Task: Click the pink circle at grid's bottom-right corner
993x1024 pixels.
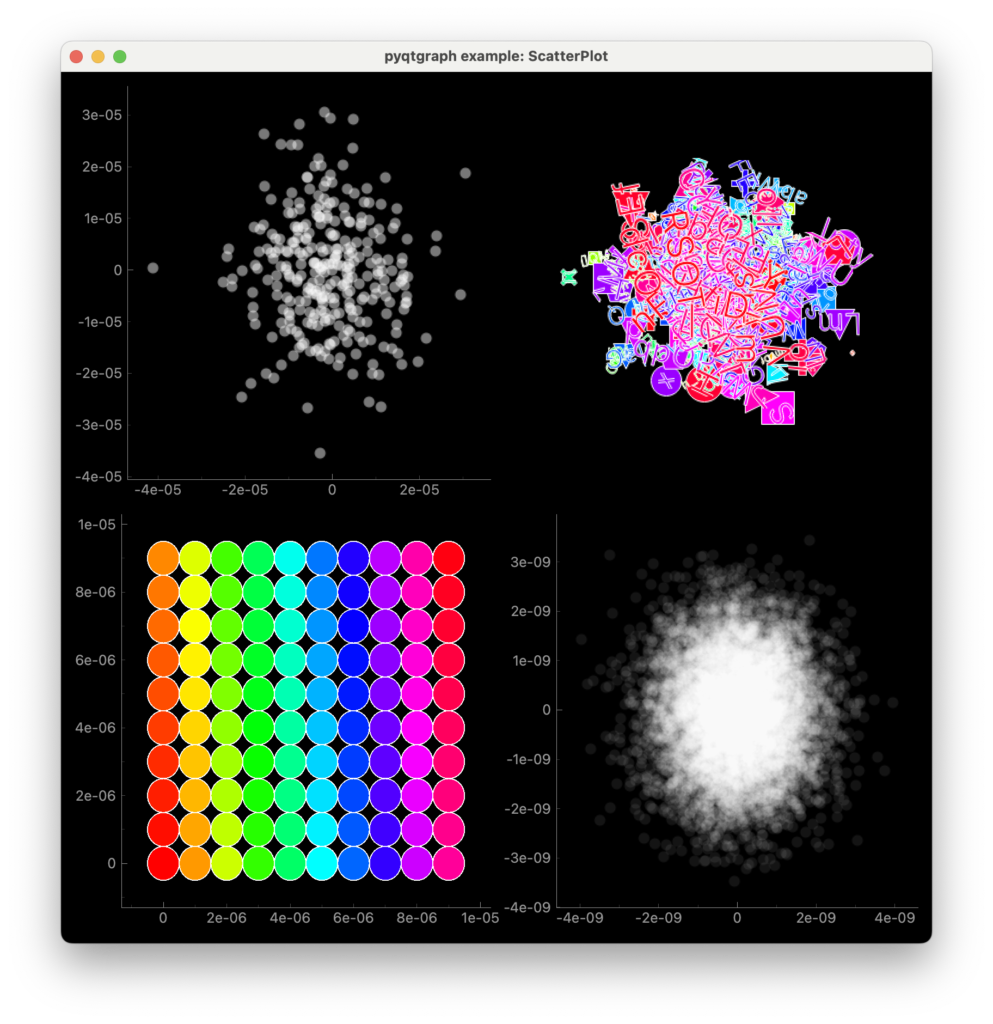Action: click(x=449, y=863)
